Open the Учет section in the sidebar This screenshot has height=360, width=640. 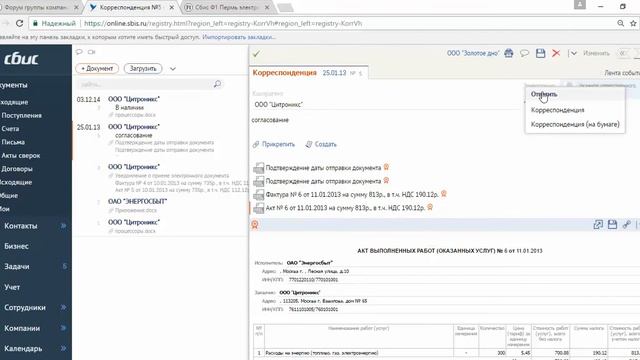point(12,287)
